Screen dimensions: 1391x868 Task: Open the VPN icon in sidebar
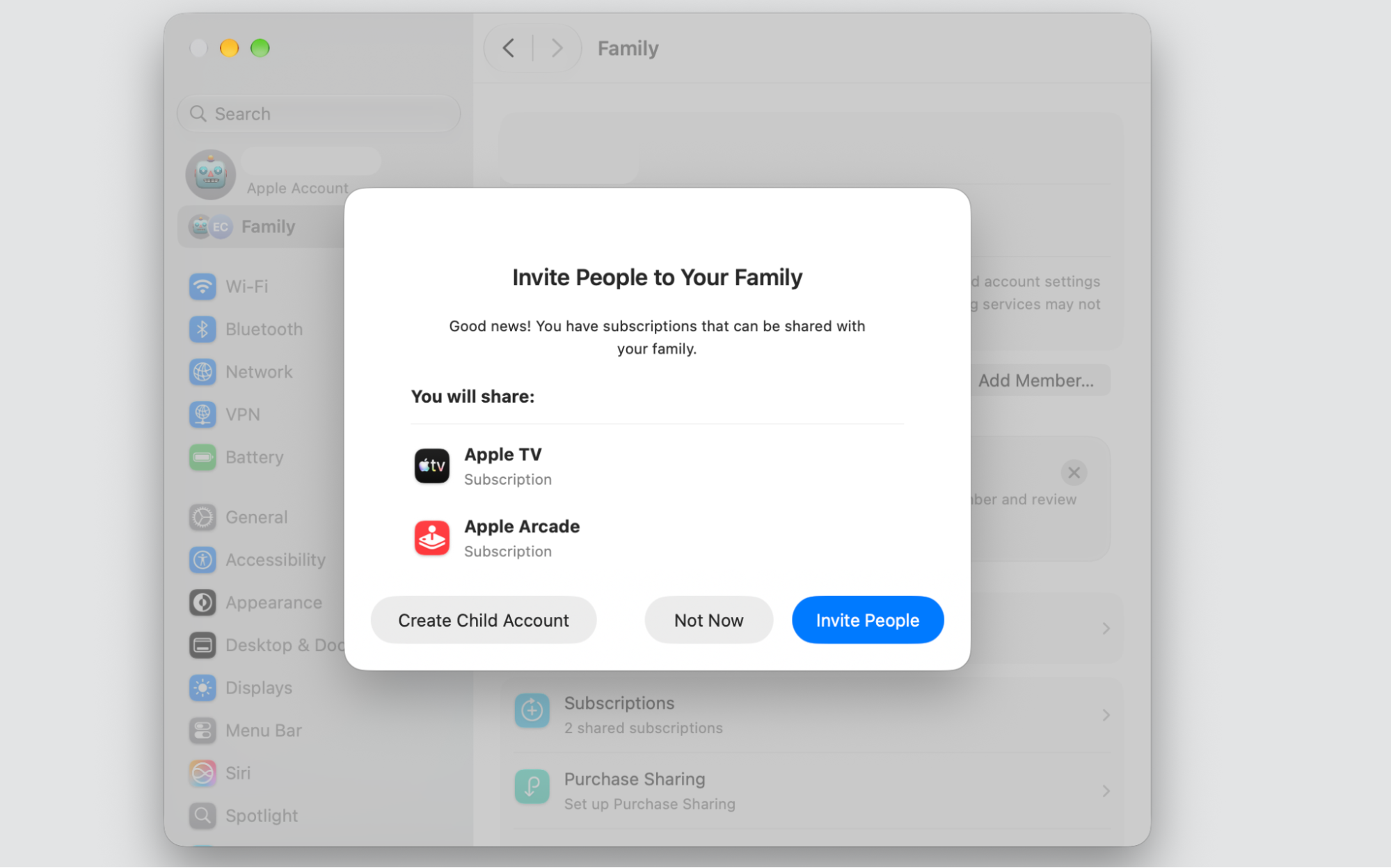tap(202, 415)
